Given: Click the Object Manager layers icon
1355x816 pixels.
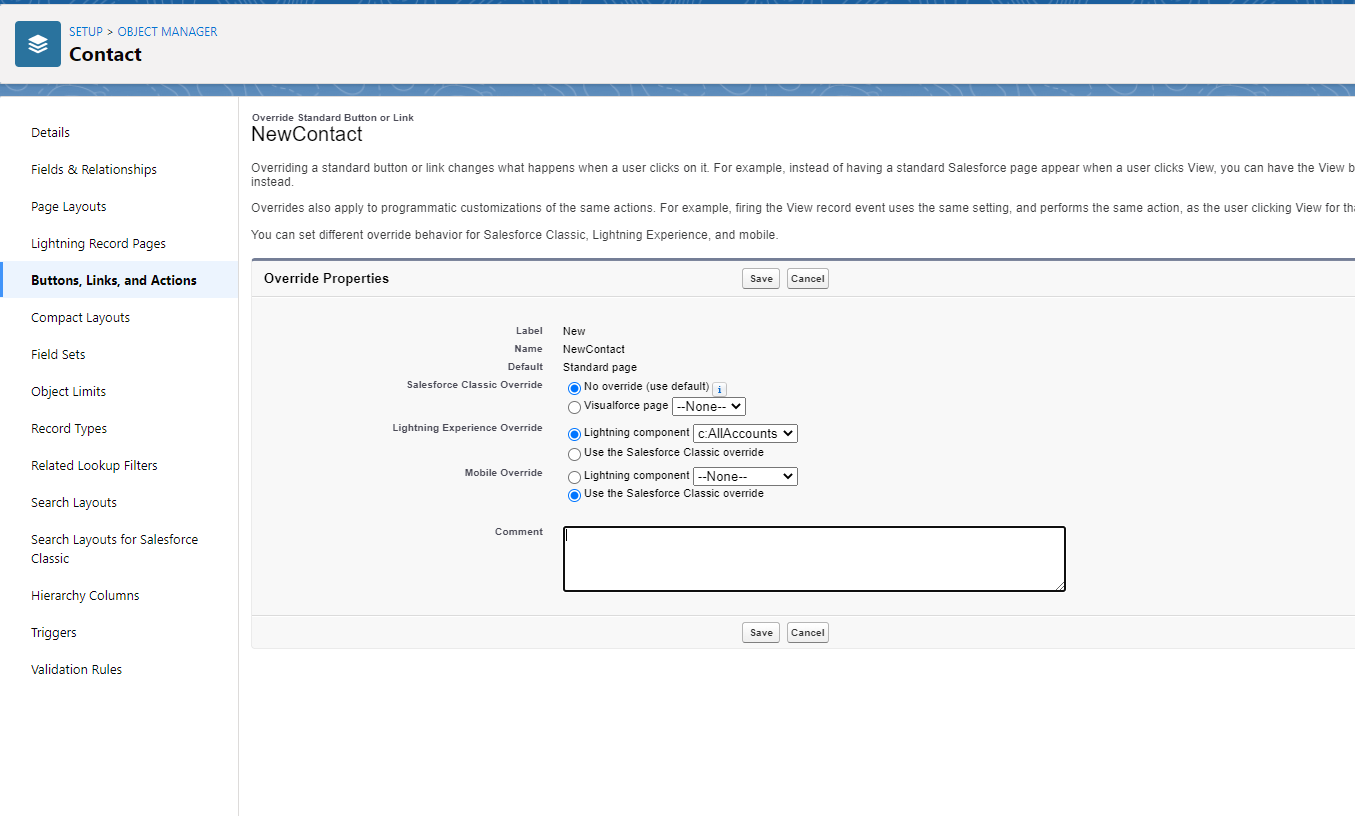Looking at the screenshot, I should coord(38,44).
